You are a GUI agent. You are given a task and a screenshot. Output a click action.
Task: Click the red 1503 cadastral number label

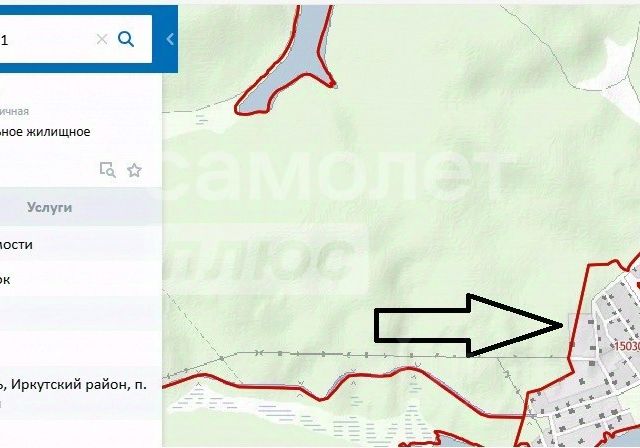(x=627, y=346)
